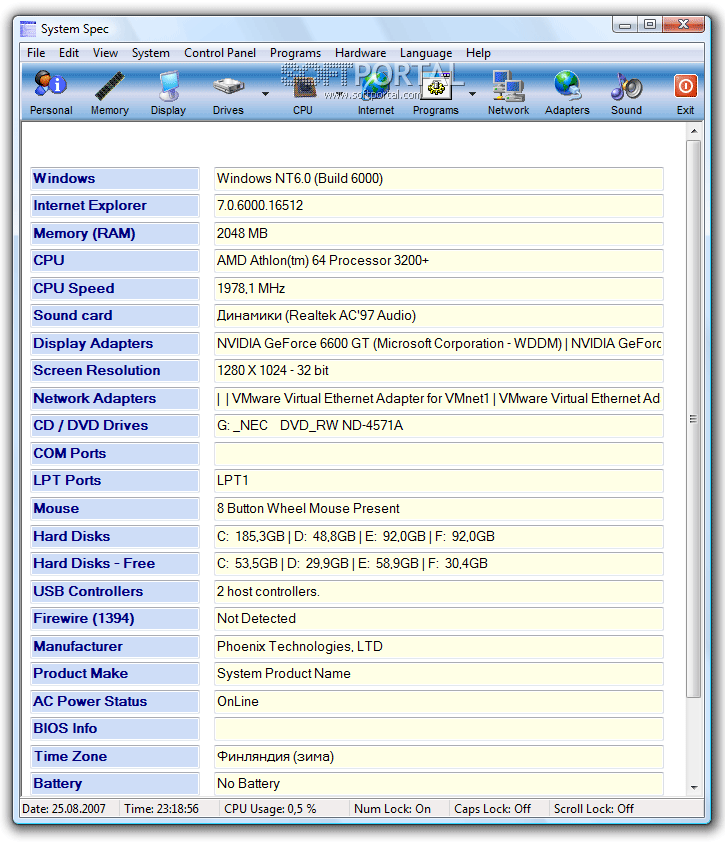Image resolution: width=725 pixels, height=842 pixels.
Task: Open the View menu
Action: [105, 53]
